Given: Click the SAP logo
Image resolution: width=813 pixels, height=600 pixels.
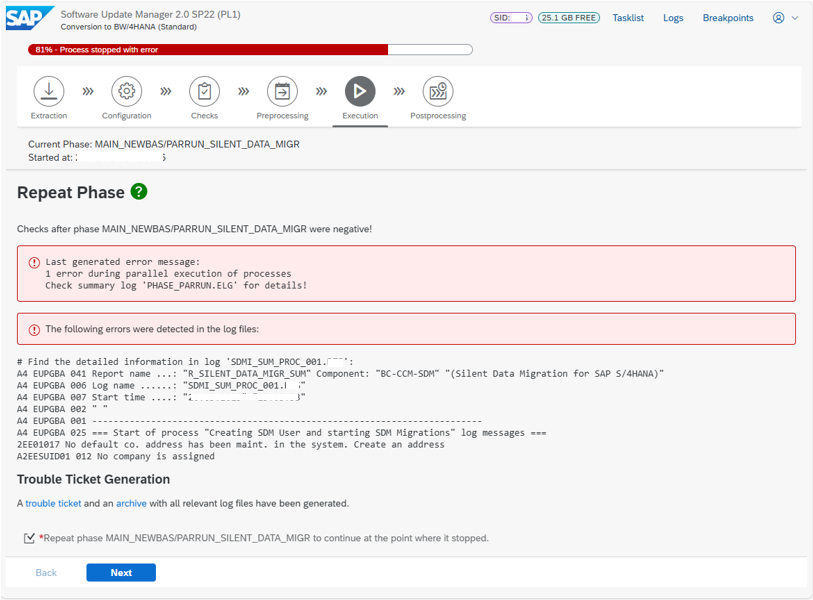Looking at the screenshot, I should point(30,18).
